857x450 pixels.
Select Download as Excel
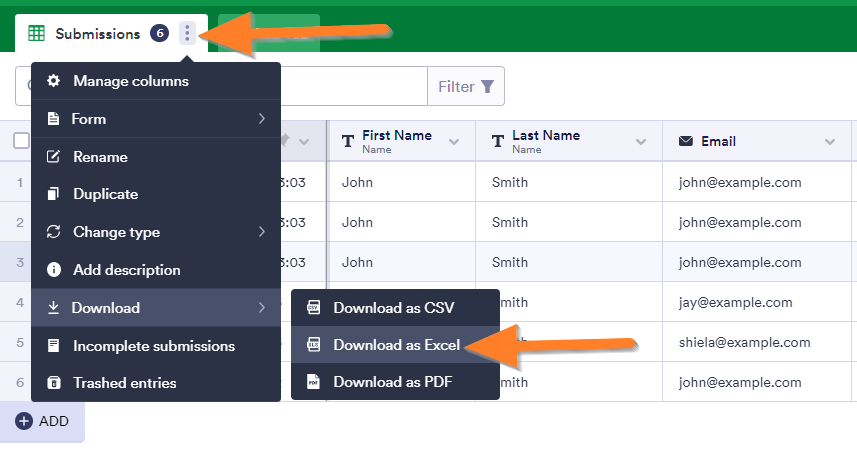click(x=396, y=345)
